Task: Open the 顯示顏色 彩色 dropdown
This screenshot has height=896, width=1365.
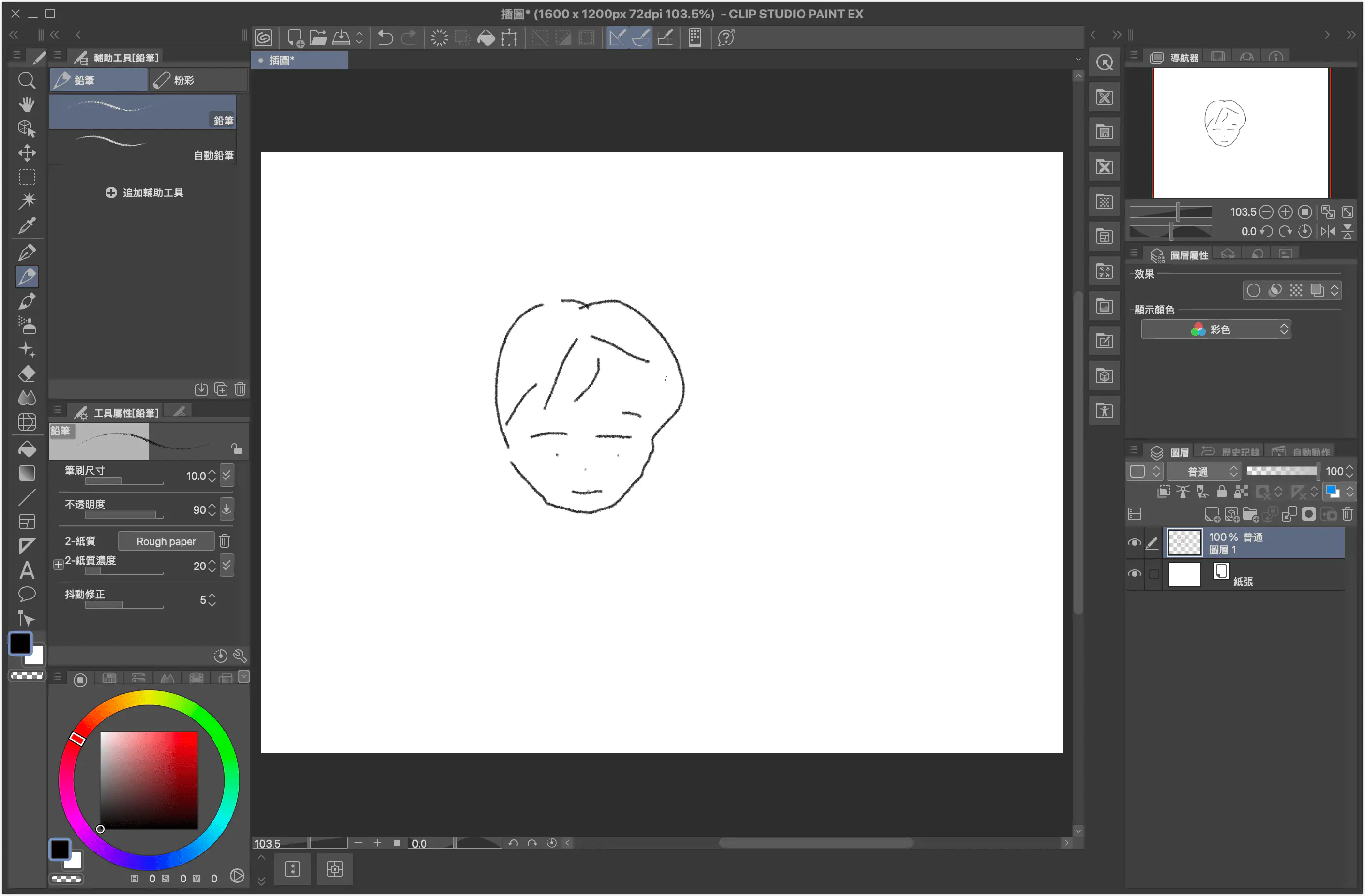Action: pyautogui.click(x=1216, y=329)
